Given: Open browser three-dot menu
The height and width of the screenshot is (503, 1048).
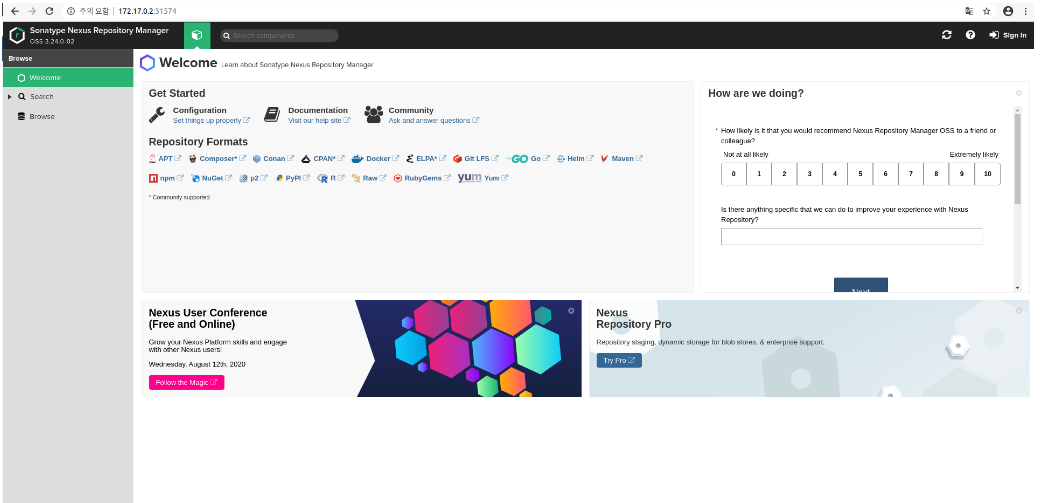Looking at the screenshot, I should coord(1026,11).
